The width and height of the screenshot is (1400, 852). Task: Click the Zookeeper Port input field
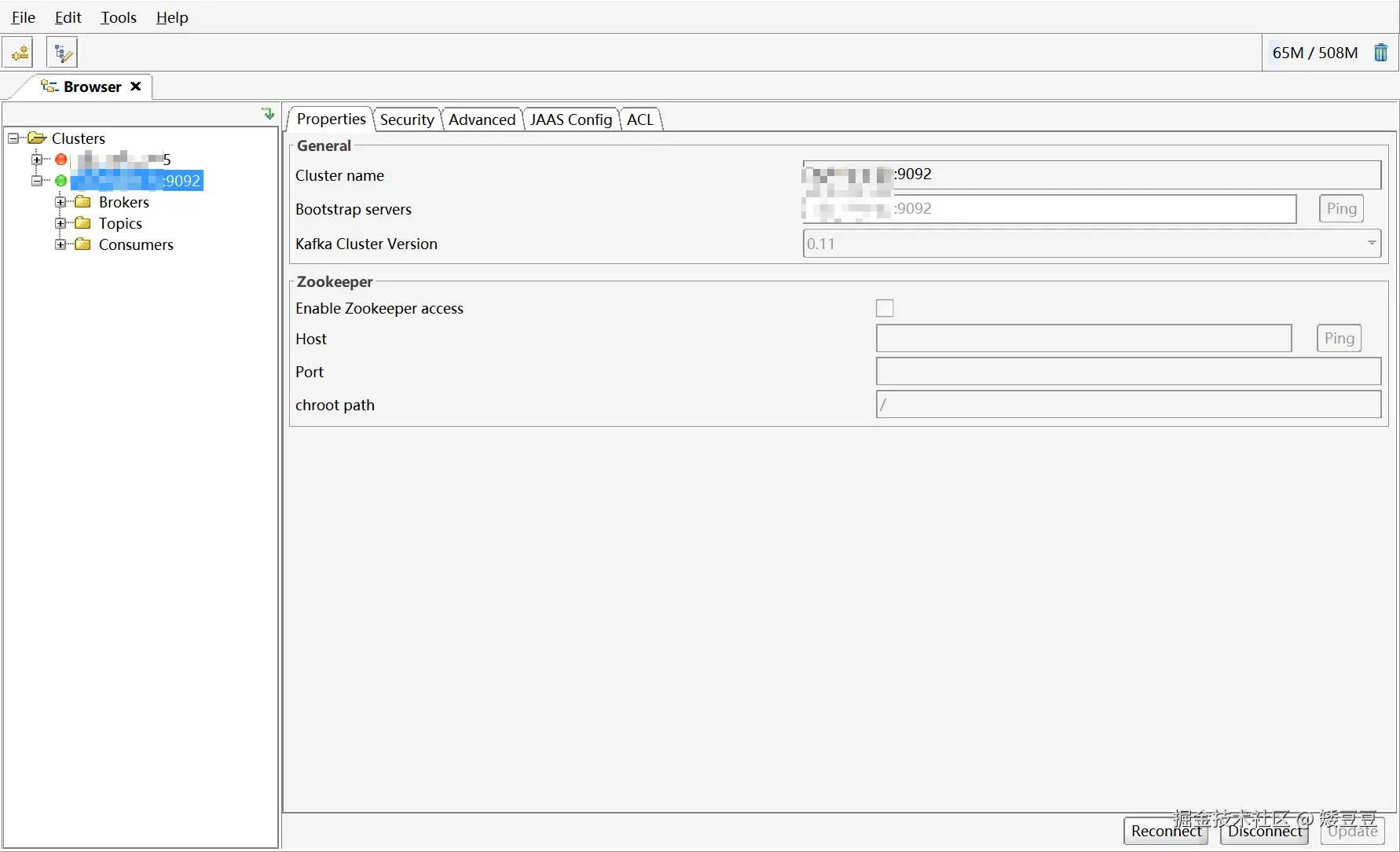pos(1128,371)
